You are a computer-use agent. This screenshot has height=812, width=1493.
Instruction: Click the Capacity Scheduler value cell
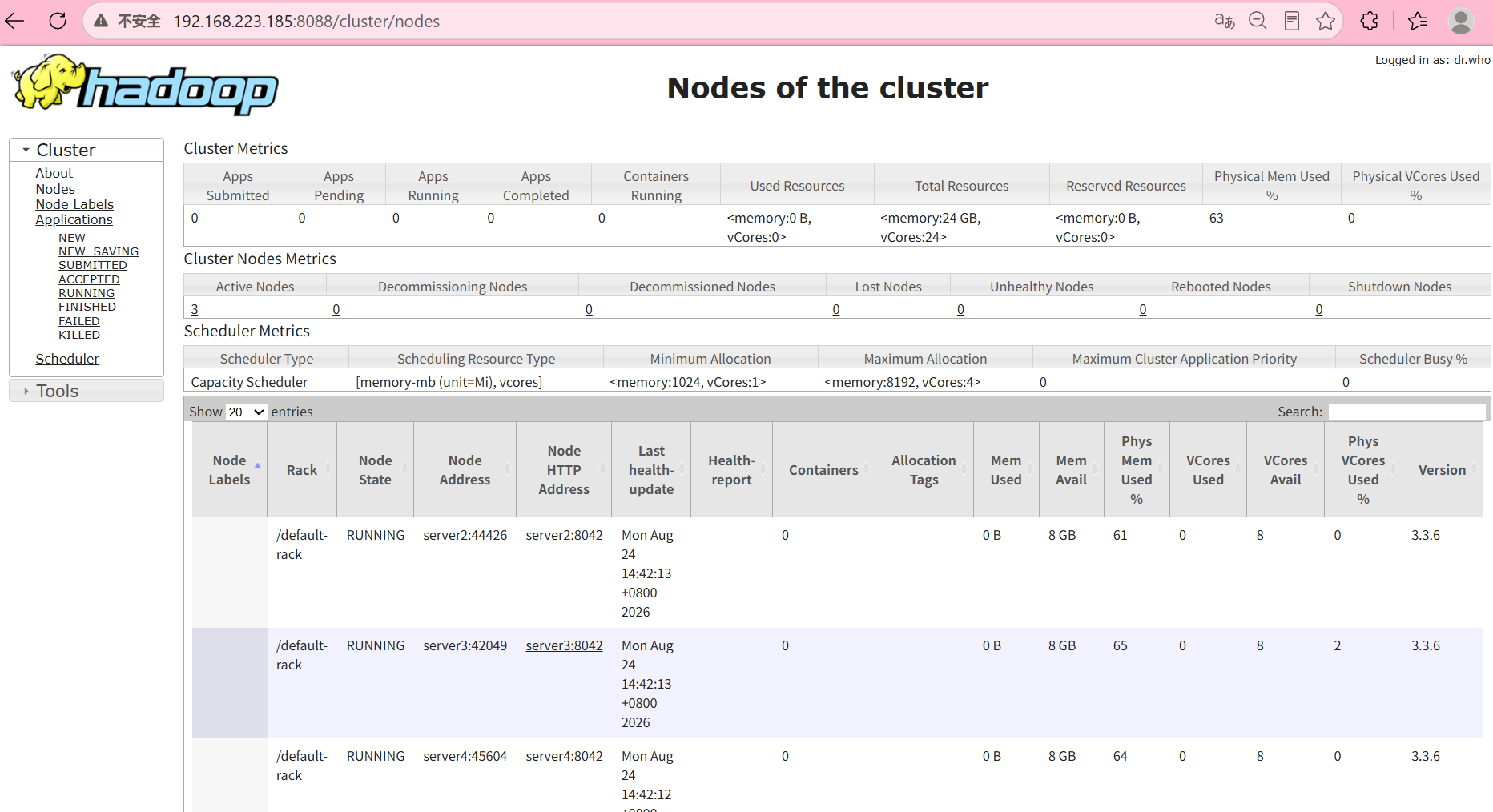pos(249,382)
